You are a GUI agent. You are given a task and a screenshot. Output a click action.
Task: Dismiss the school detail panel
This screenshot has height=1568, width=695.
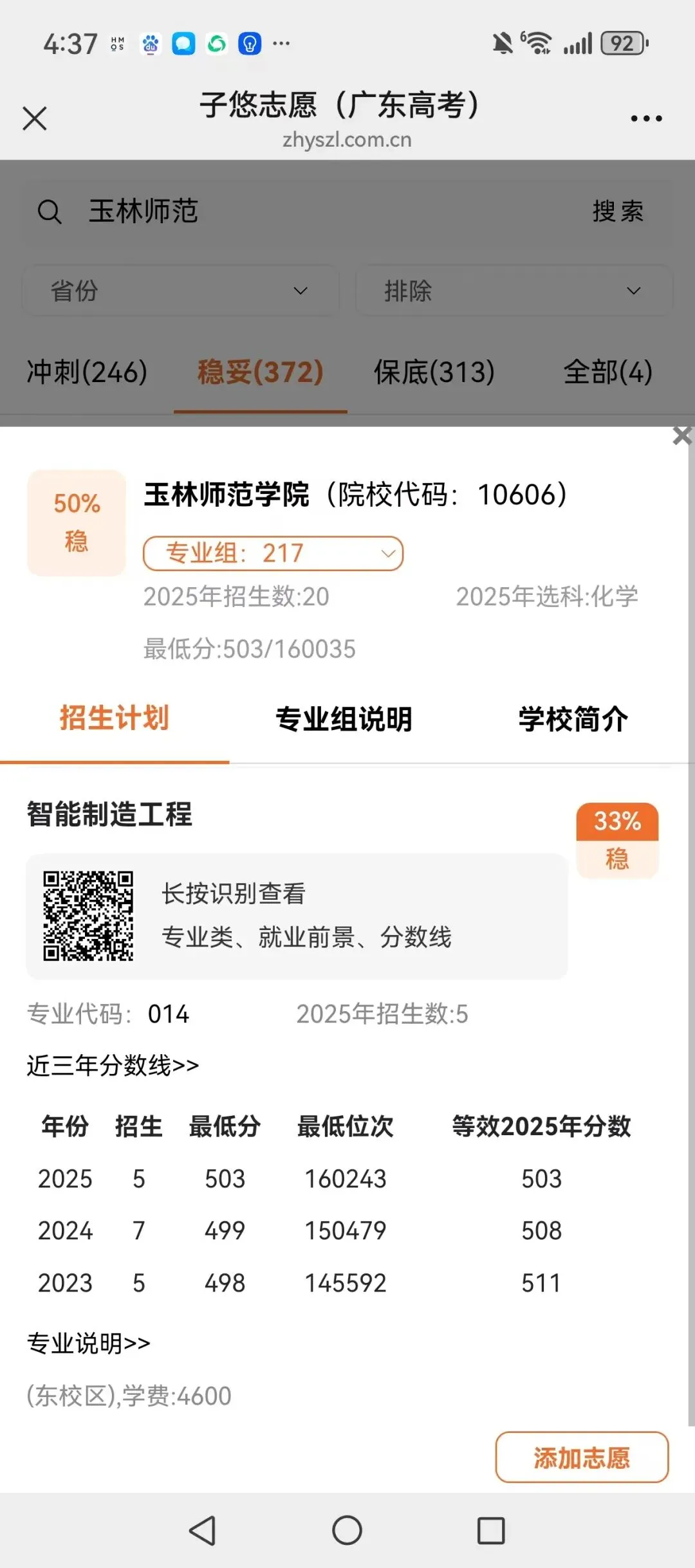pyautogui.click(x=681, y=435)
